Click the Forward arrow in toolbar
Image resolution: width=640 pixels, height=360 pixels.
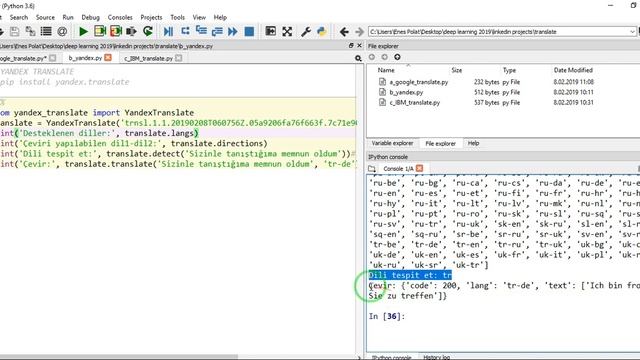[359, 31]
